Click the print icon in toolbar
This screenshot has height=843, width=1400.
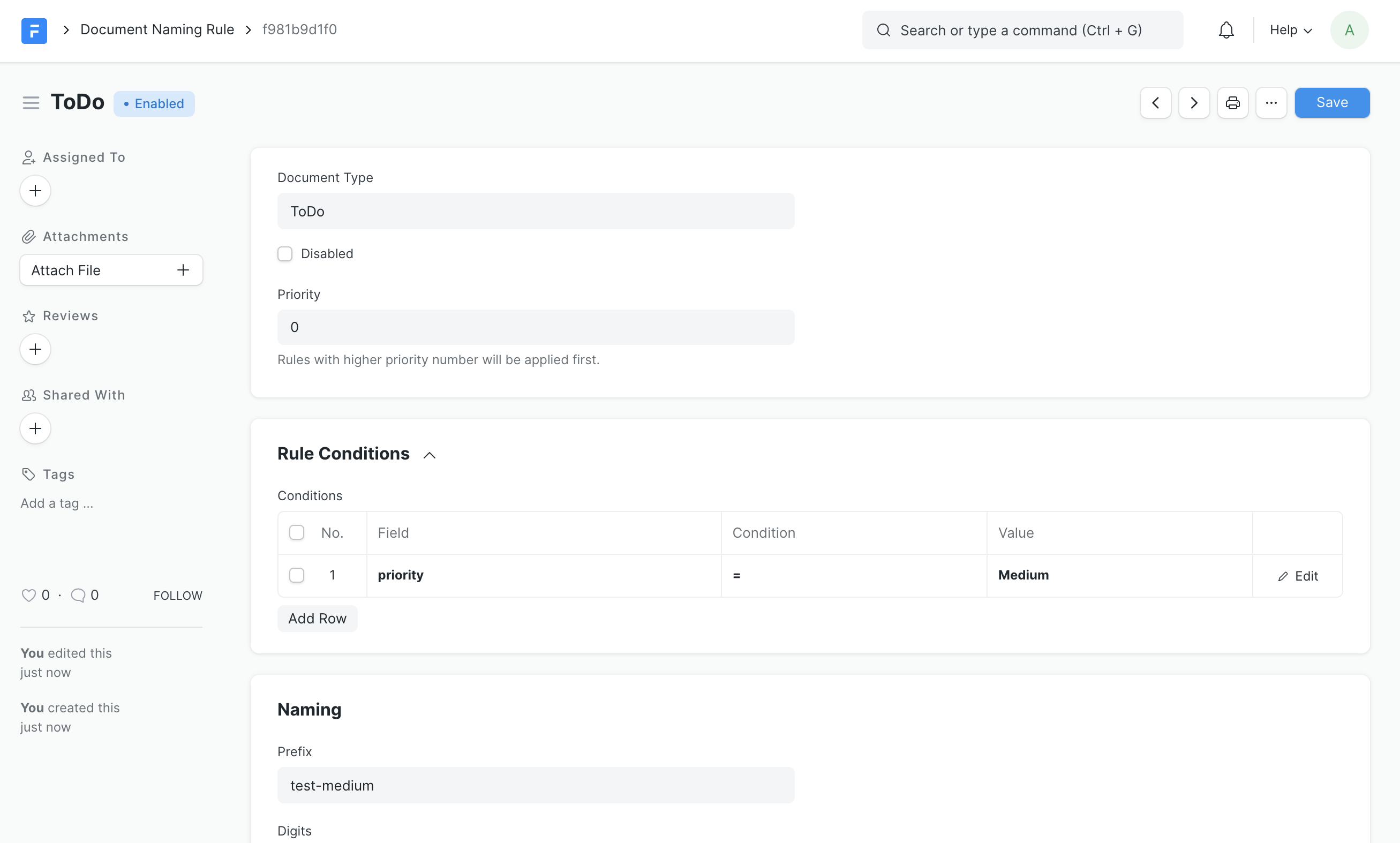1233,102
